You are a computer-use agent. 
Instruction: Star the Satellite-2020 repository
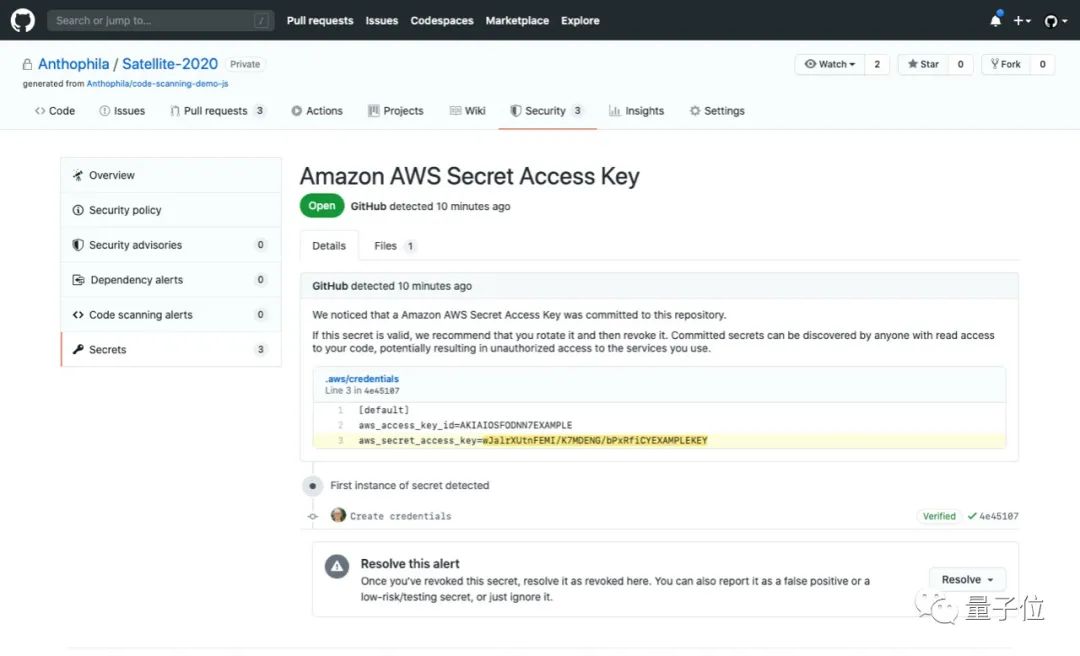click(x=923, y=64)
